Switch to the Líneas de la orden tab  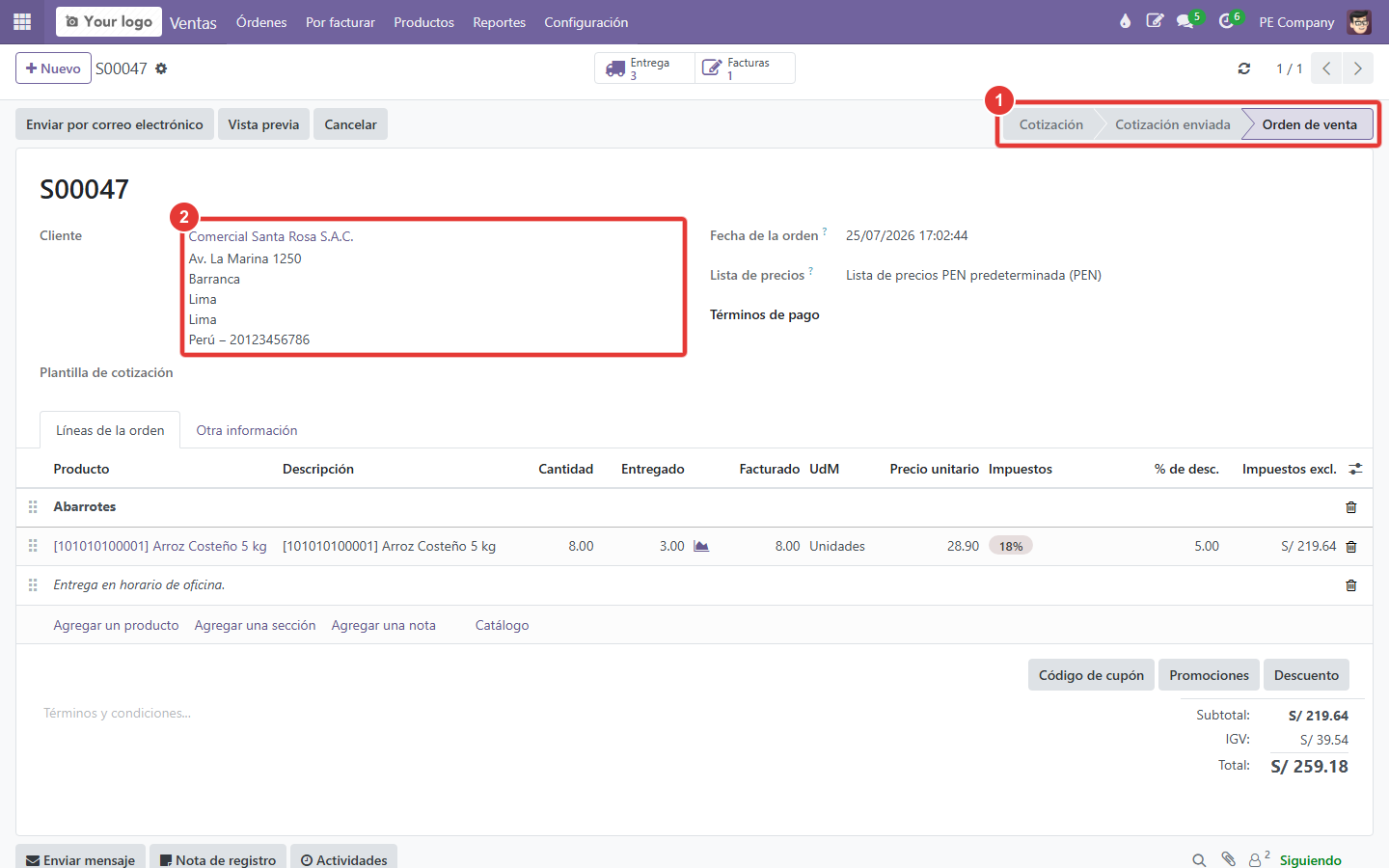tap(110, 430)
